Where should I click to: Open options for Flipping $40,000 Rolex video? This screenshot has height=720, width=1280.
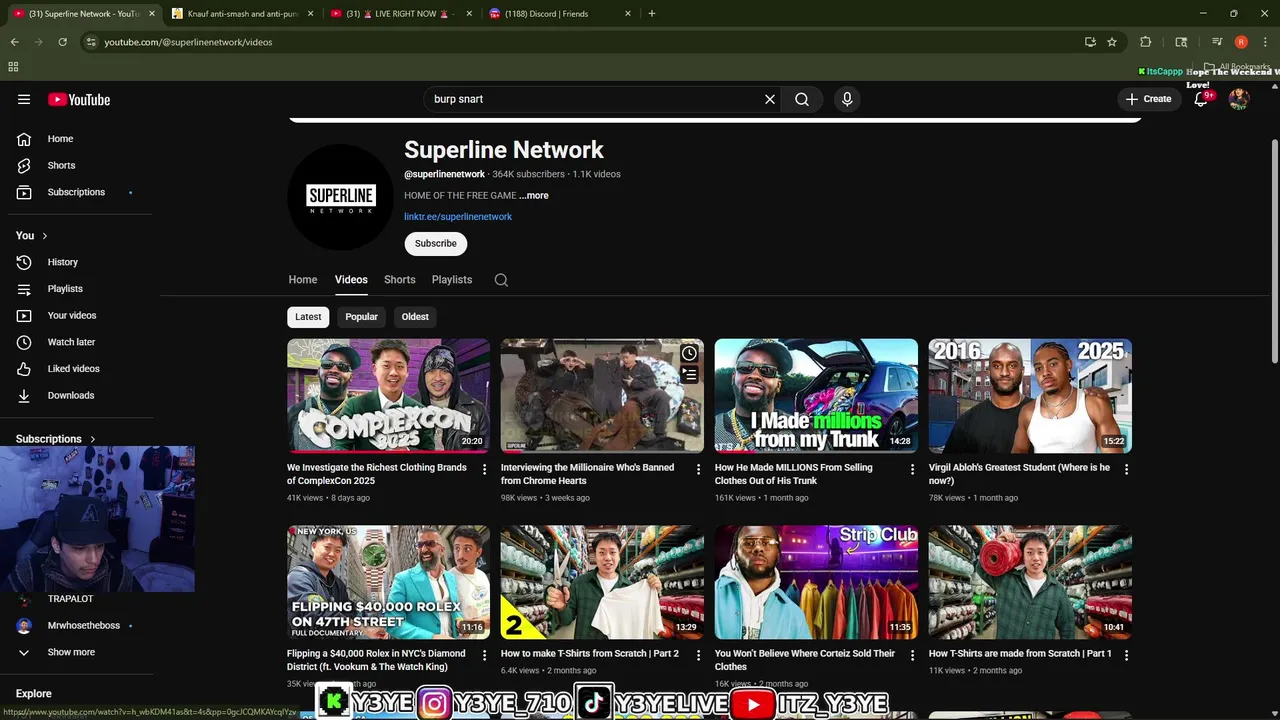pyautogui.click(x=485, y=655)
